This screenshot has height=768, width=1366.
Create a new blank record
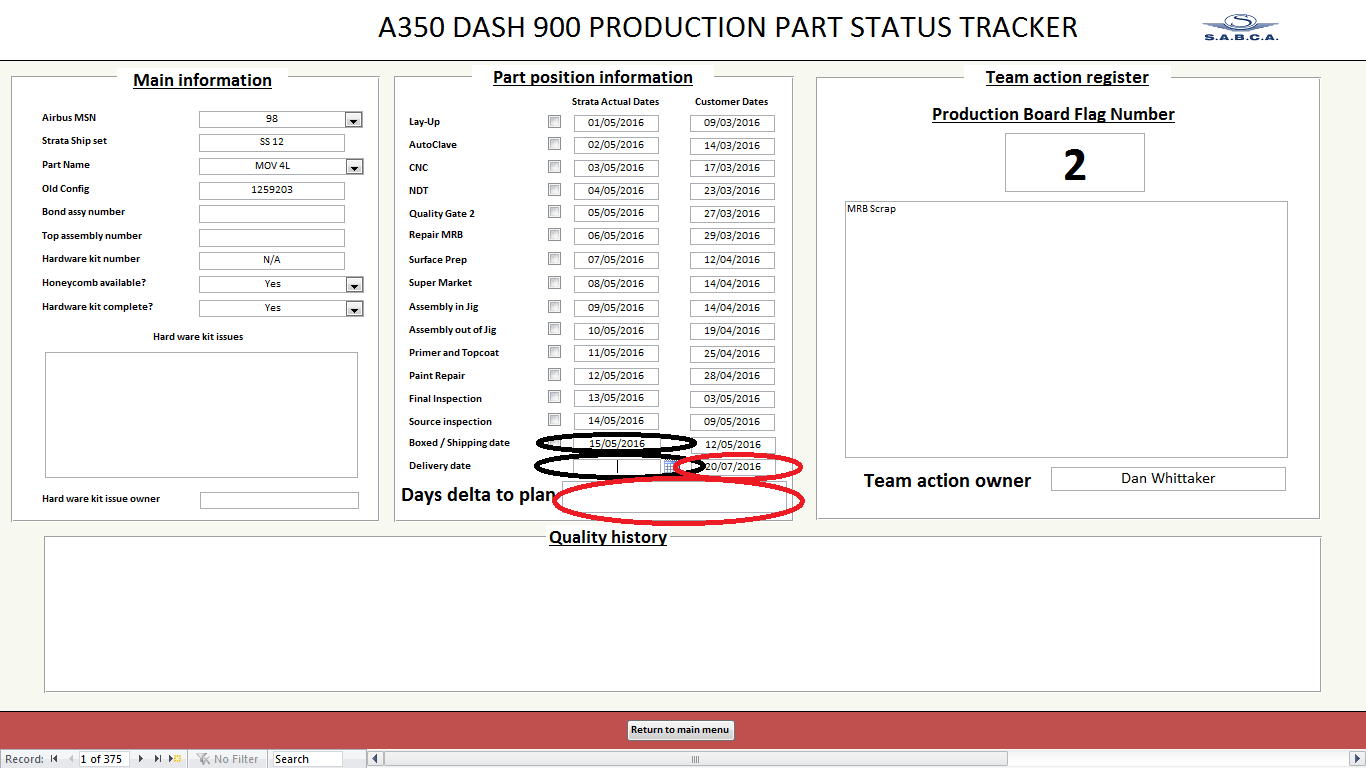175,759
